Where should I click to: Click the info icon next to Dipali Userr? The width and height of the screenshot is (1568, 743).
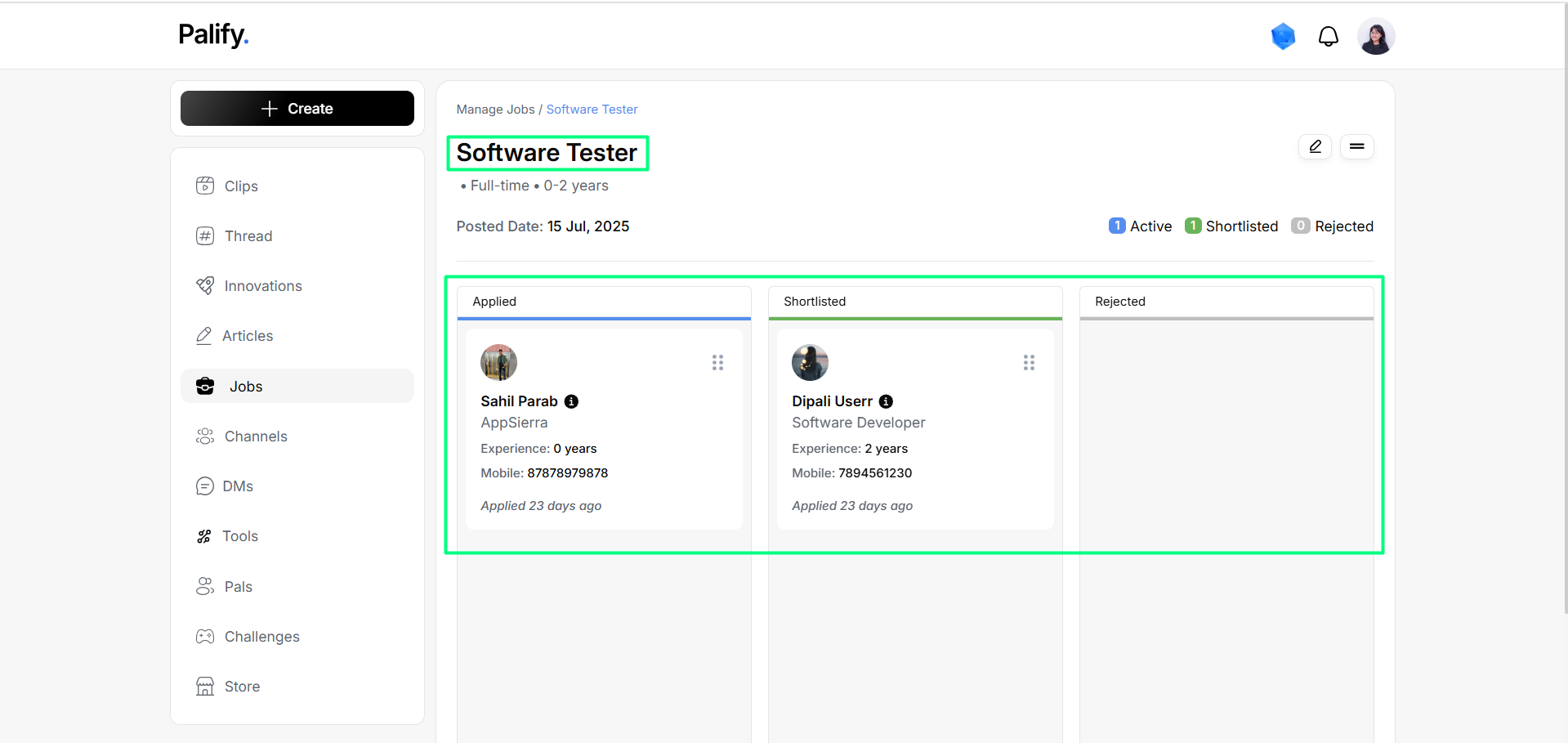(886, 401)
